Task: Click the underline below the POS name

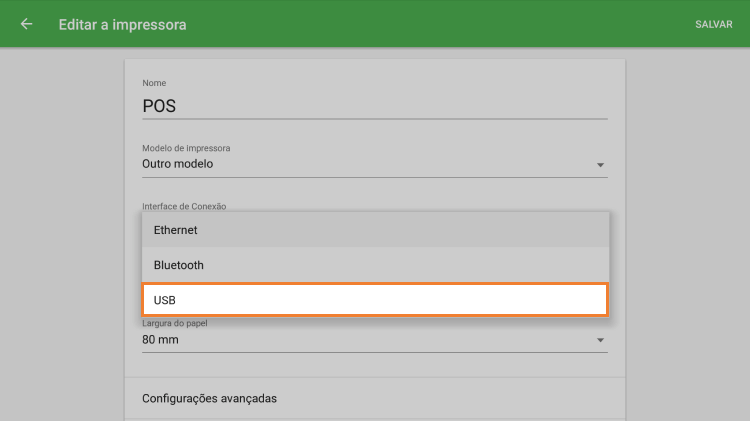Action: click(374, 118)
